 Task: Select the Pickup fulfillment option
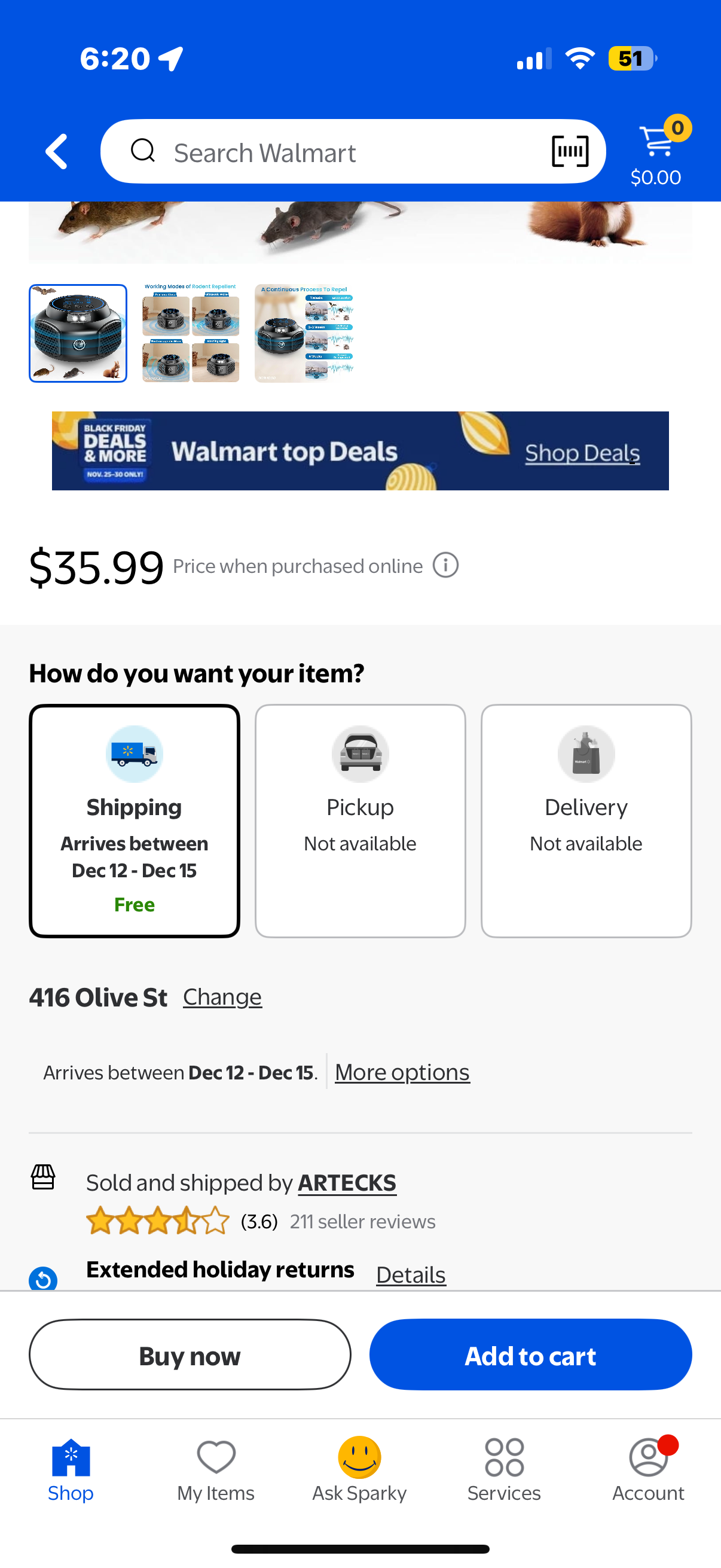coord(360,820)
